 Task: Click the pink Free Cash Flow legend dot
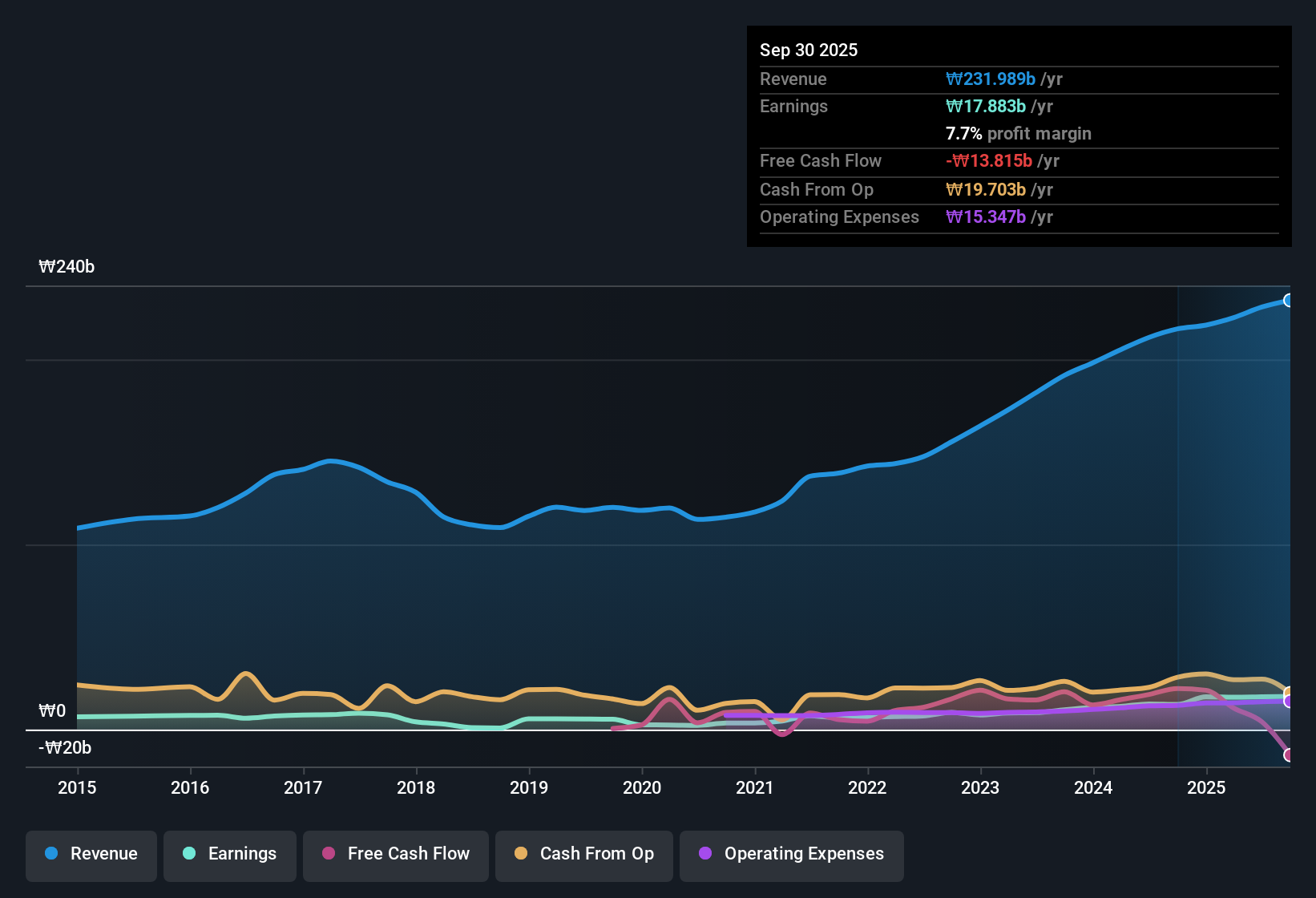329,855
